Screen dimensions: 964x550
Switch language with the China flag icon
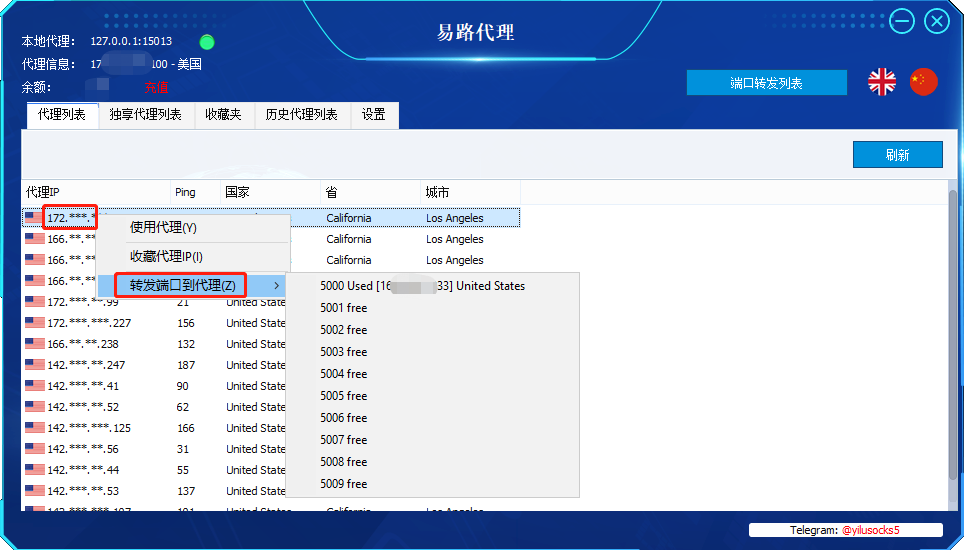923,82
